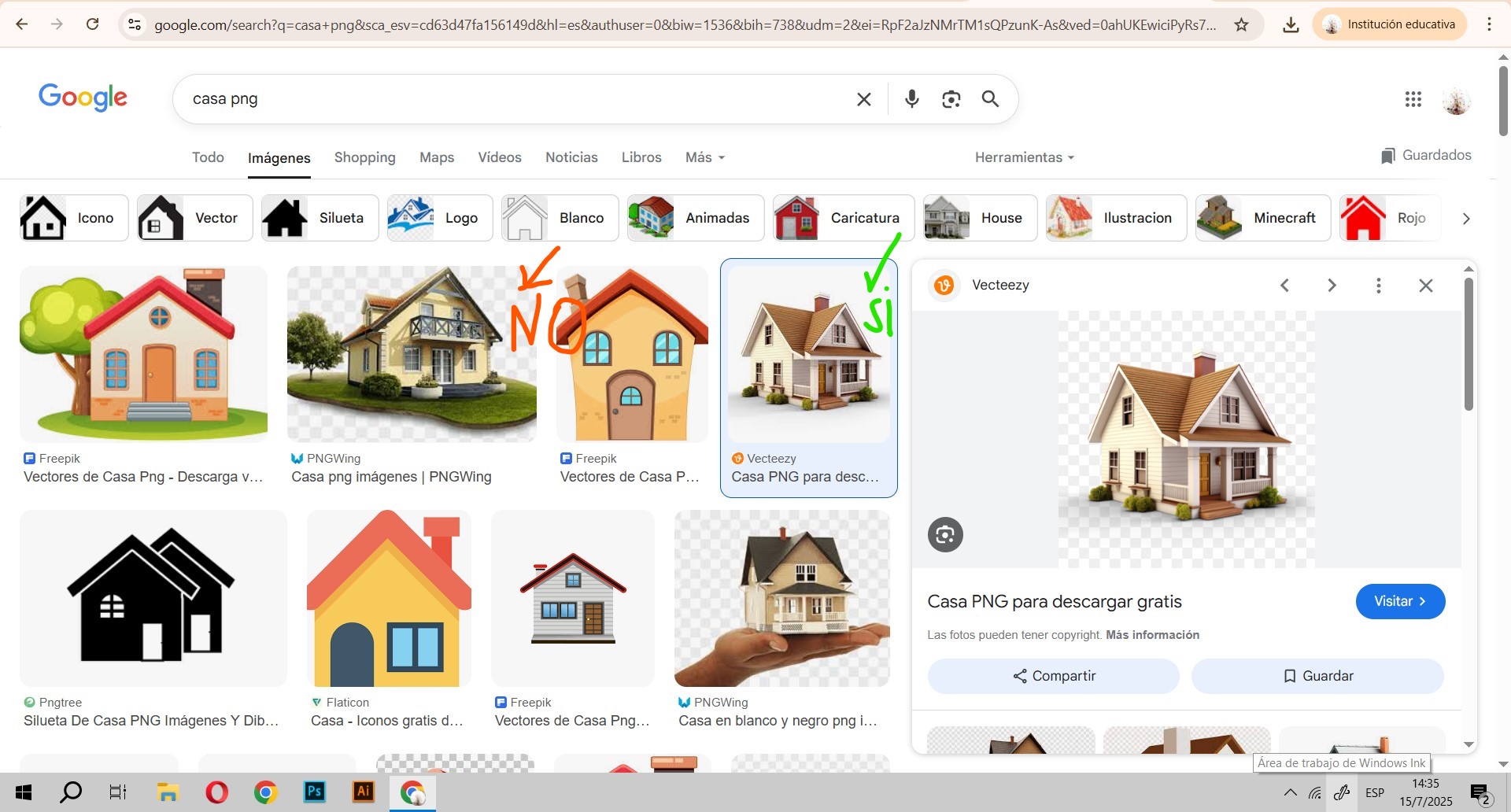1511x812 pixels.
Task: Submit search with magnifier icon
Action: coord(990,99)
